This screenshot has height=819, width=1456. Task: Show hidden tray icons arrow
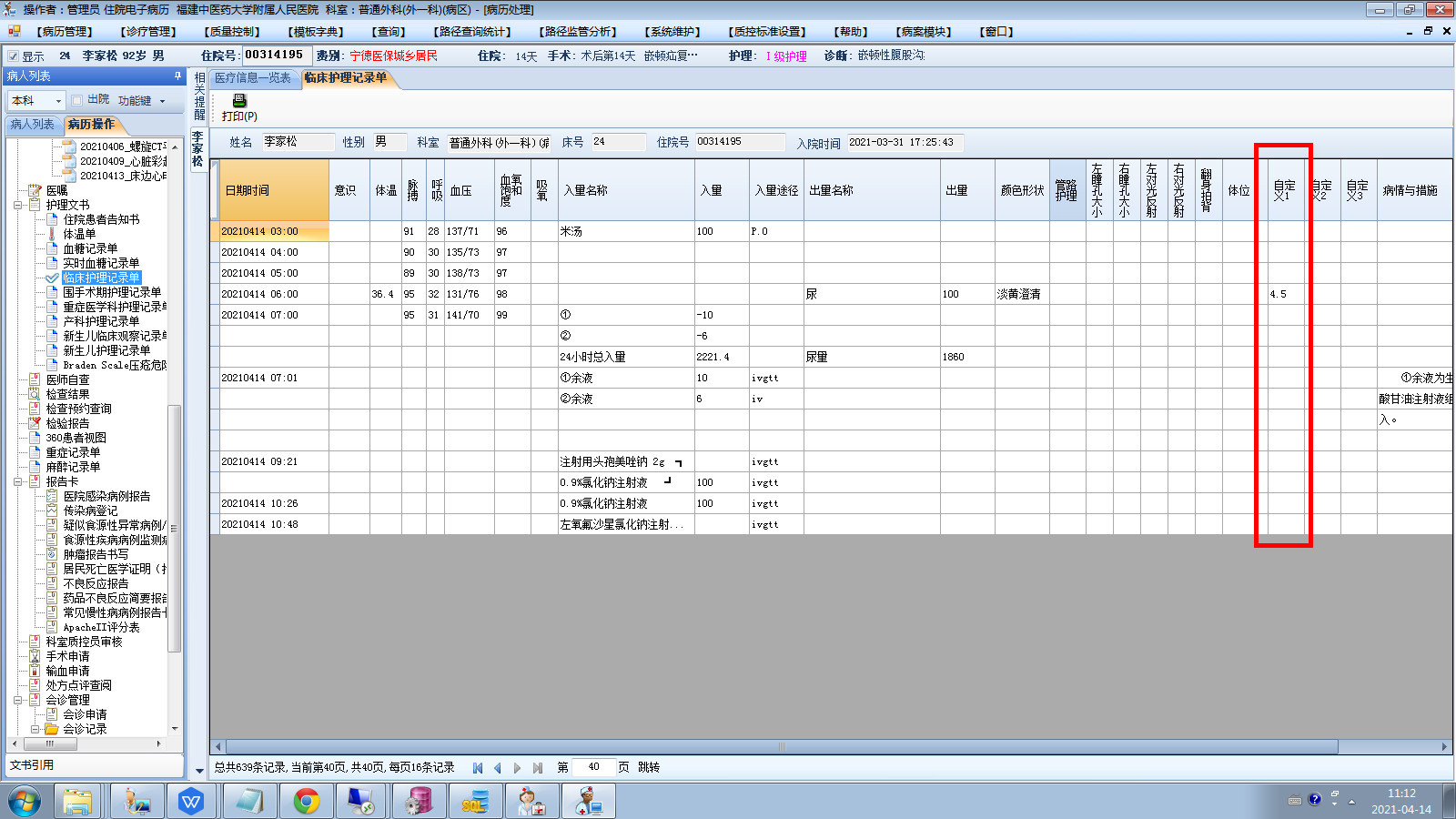1351,802
